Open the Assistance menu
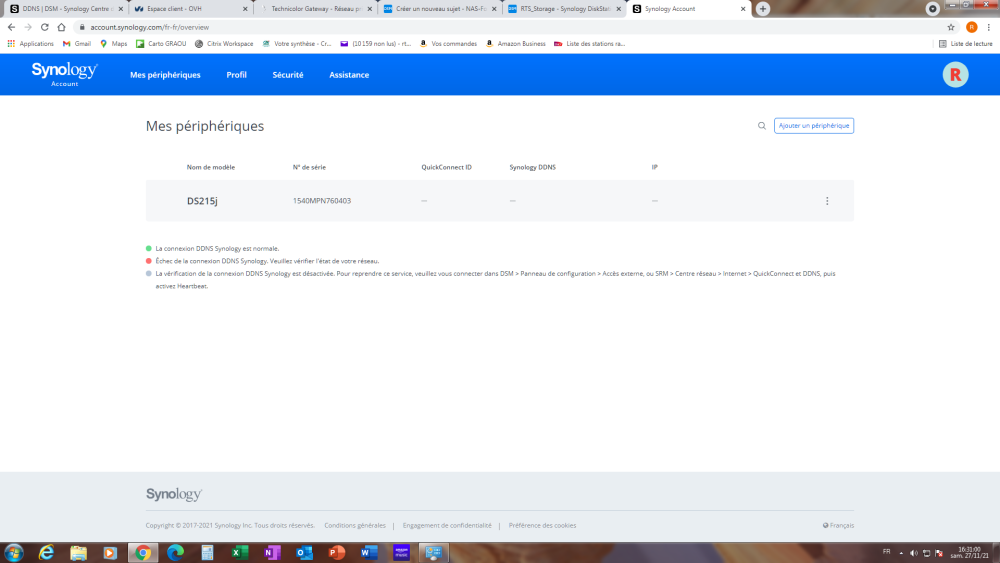The height and width of the screenshot is (563, 1000). coord(349,75)
